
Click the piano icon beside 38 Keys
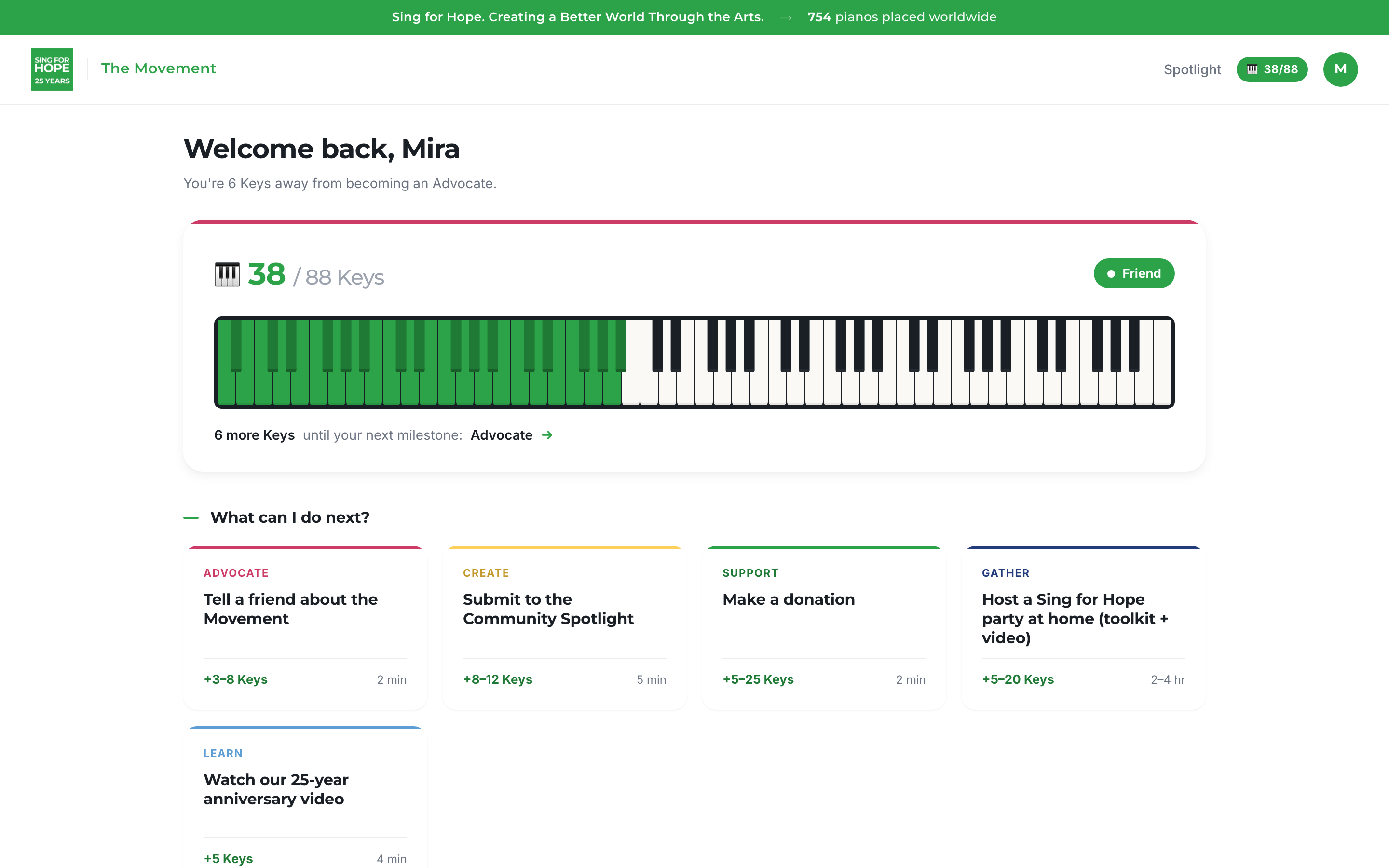click(x=227, y=274)
